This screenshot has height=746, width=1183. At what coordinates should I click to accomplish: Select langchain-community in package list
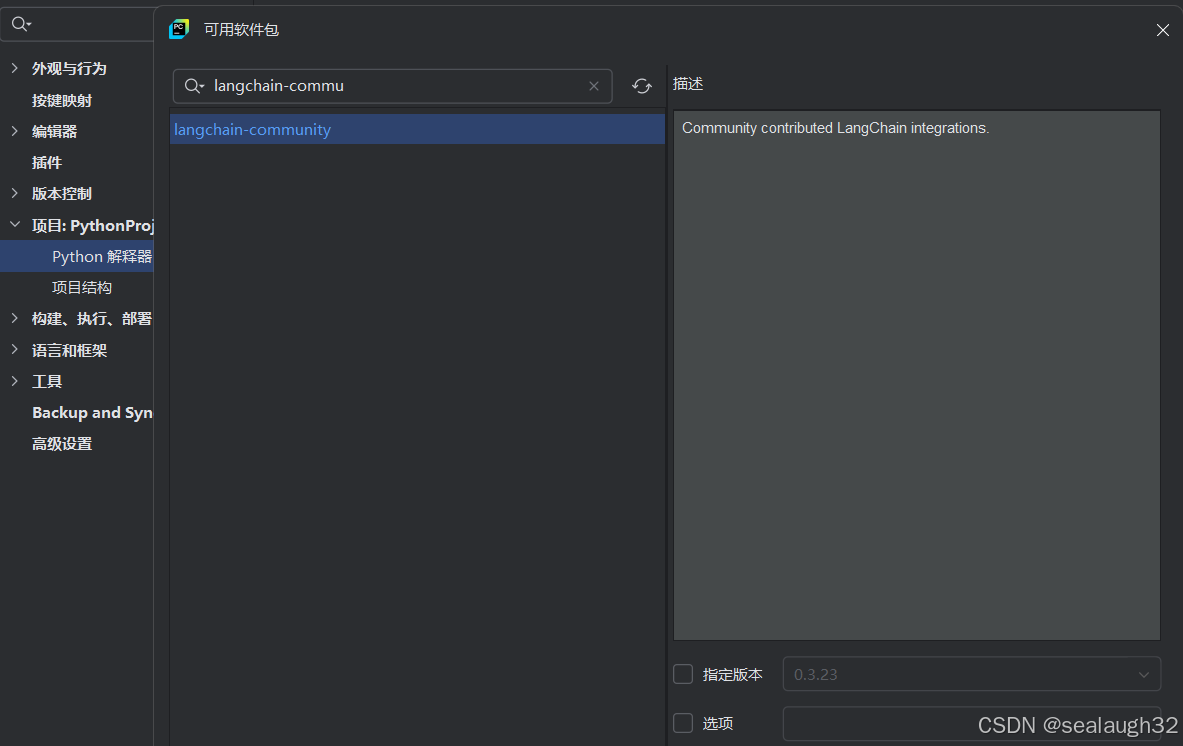click(x=417, y=129)
